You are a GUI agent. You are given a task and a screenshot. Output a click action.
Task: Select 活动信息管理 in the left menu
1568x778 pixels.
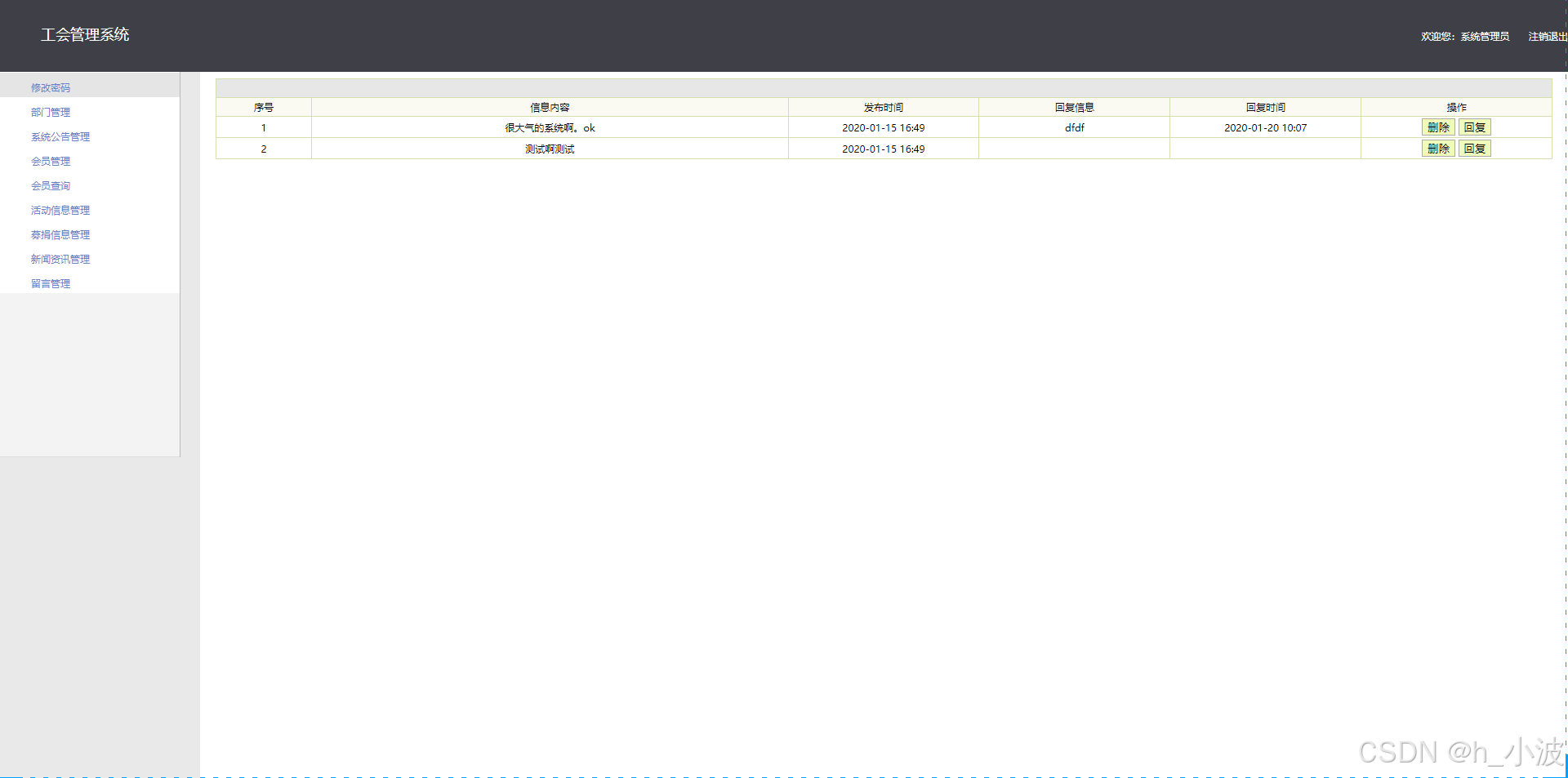(x=60, y=210)
